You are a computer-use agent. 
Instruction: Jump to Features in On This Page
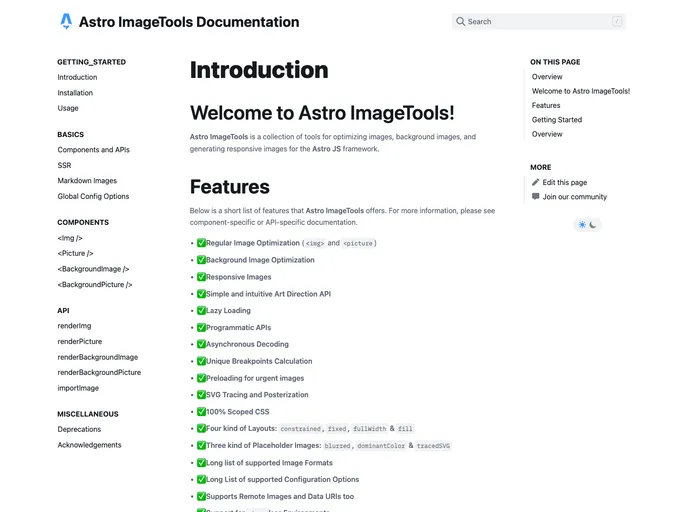tap(546, 105)
